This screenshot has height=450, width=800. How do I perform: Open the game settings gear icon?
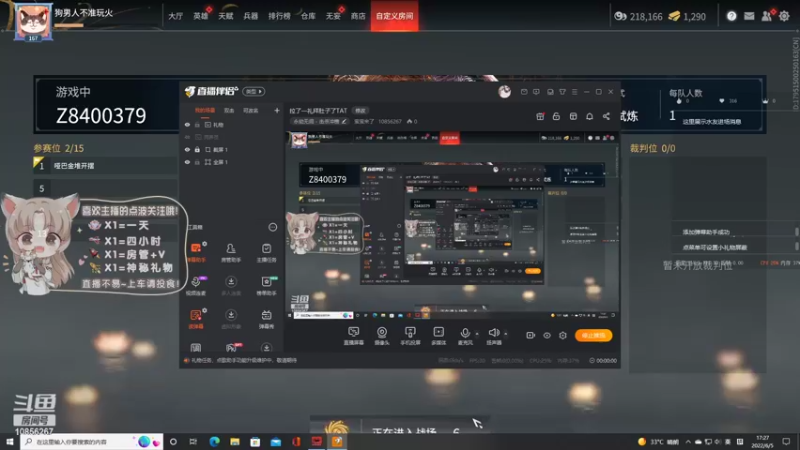[x=784, y=16]
